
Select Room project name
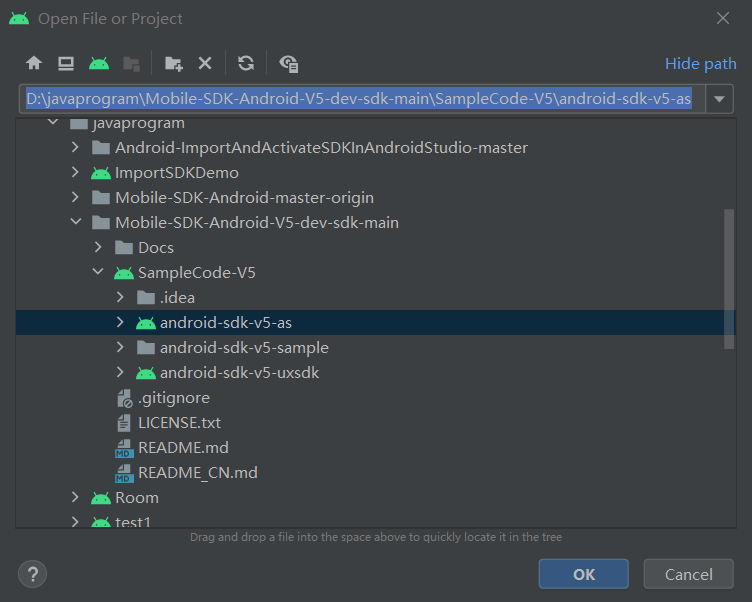click(137, 497)
